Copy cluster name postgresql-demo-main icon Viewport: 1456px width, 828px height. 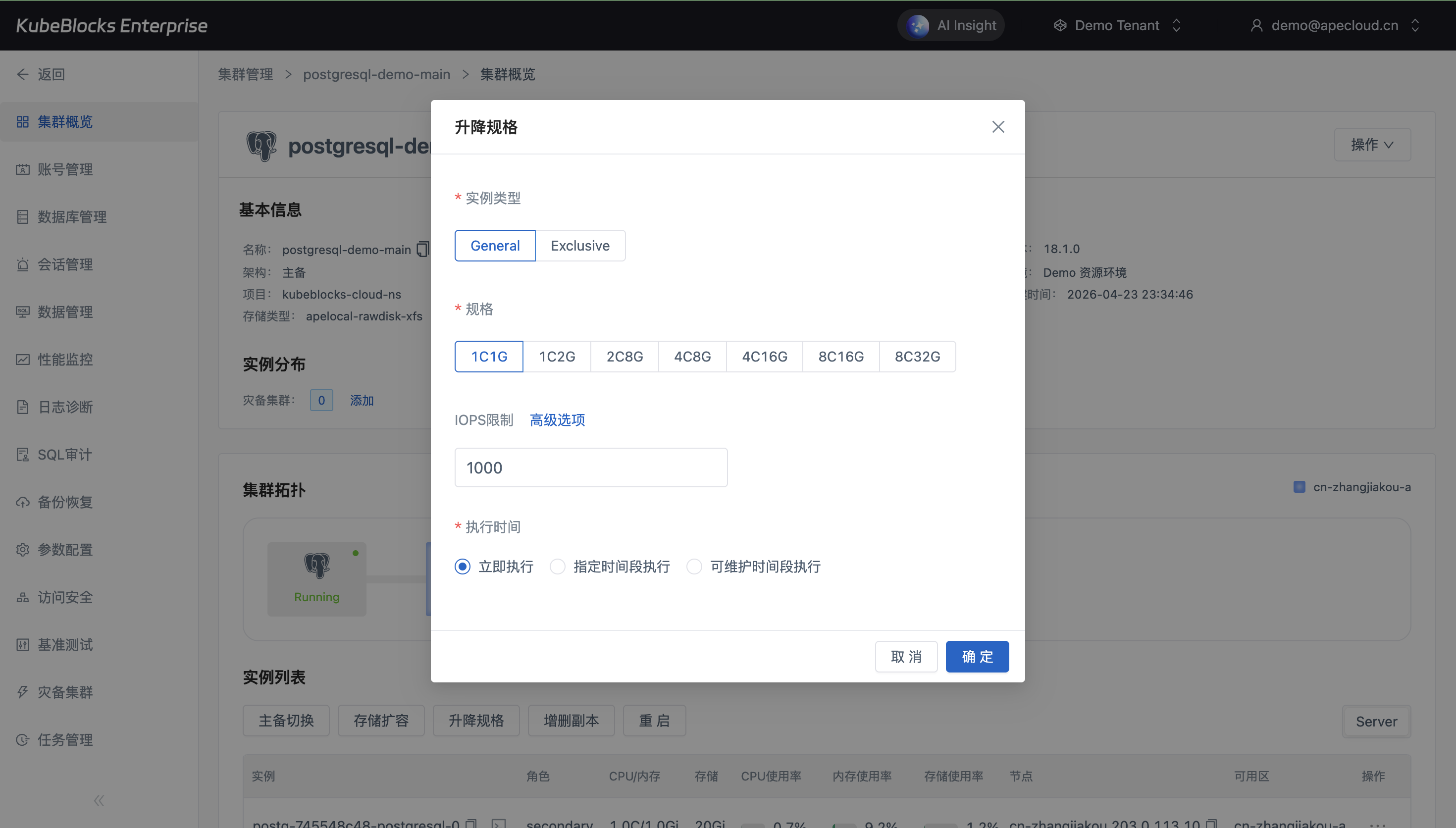point(422,250)
